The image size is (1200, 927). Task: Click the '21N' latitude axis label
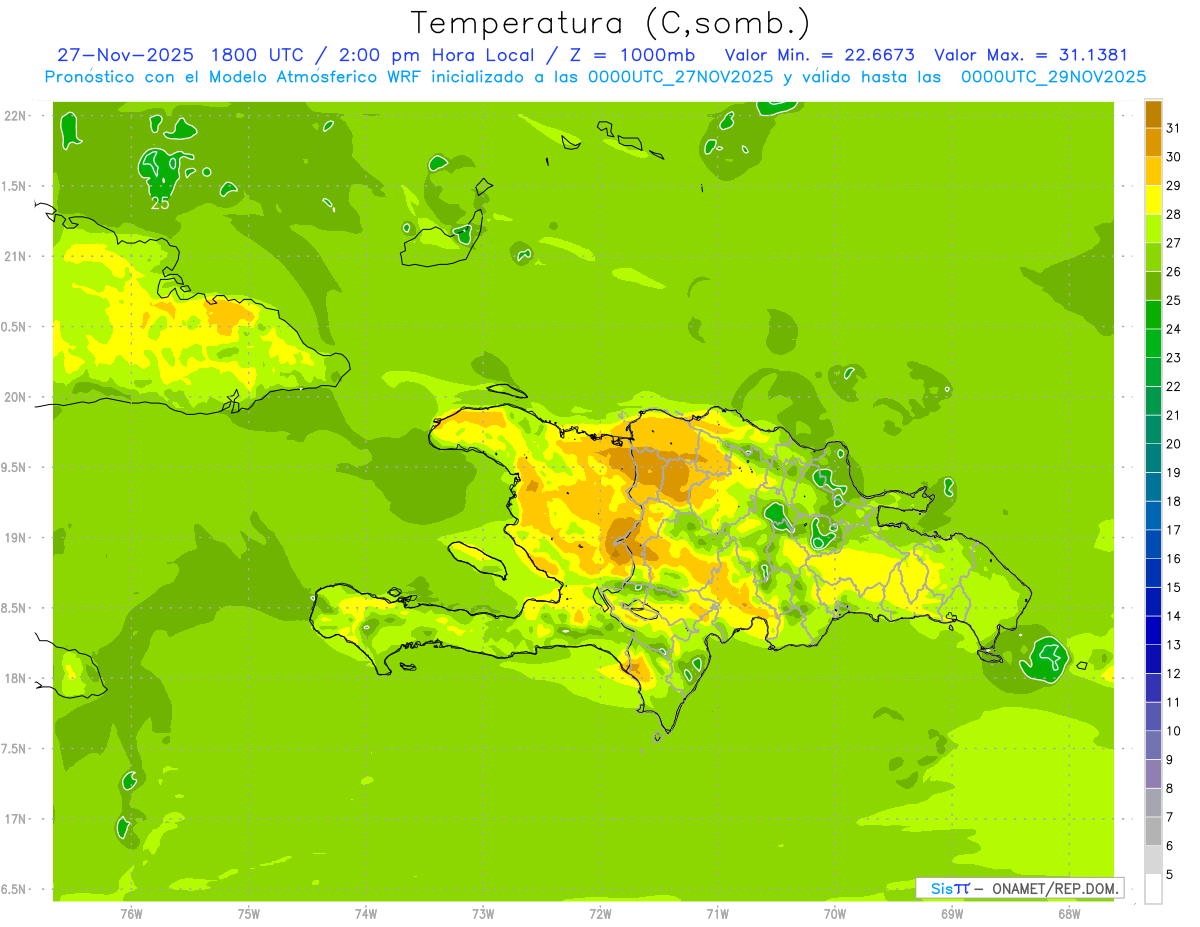pos(15,257)
